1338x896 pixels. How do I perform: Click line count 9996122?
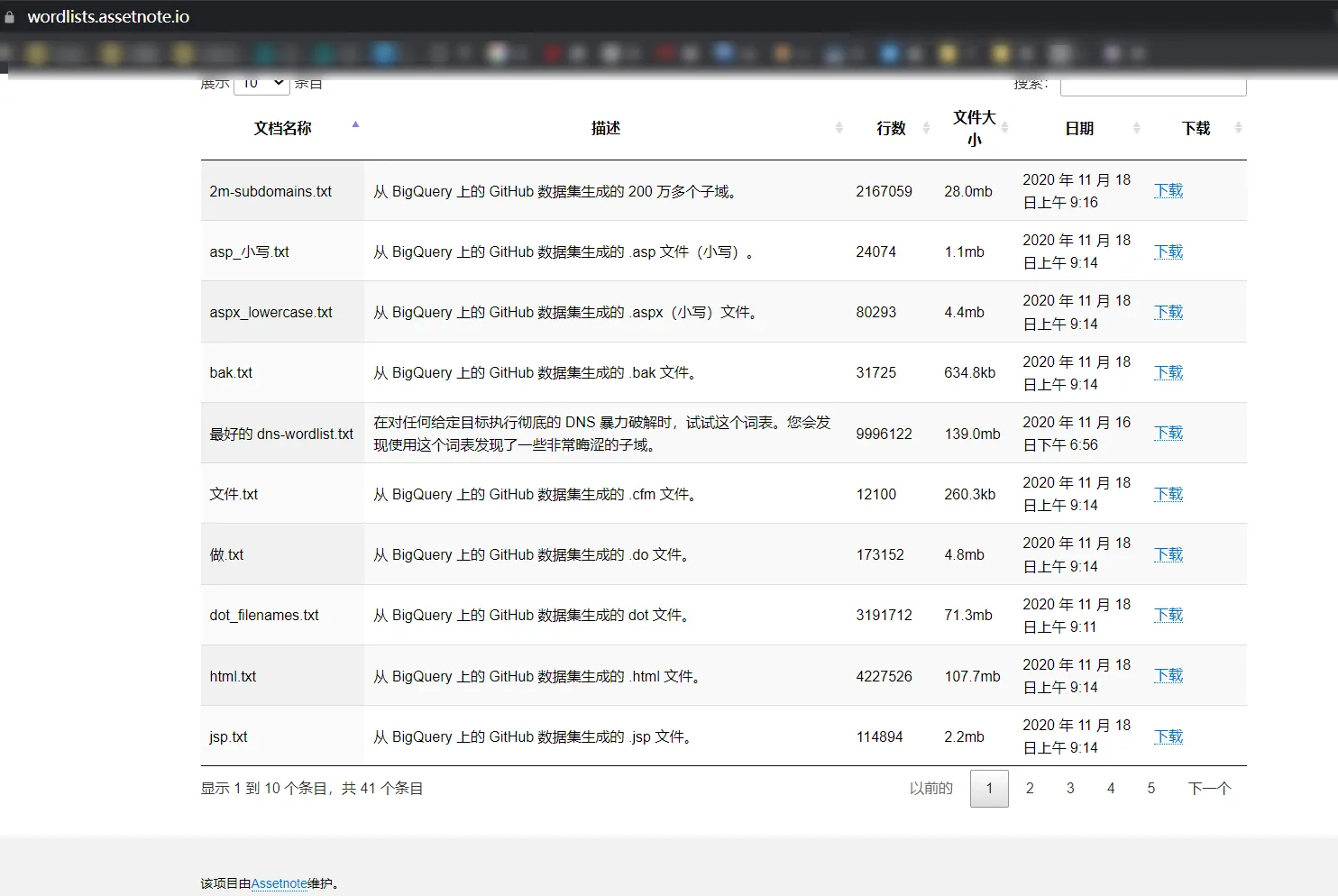[884, 434]
